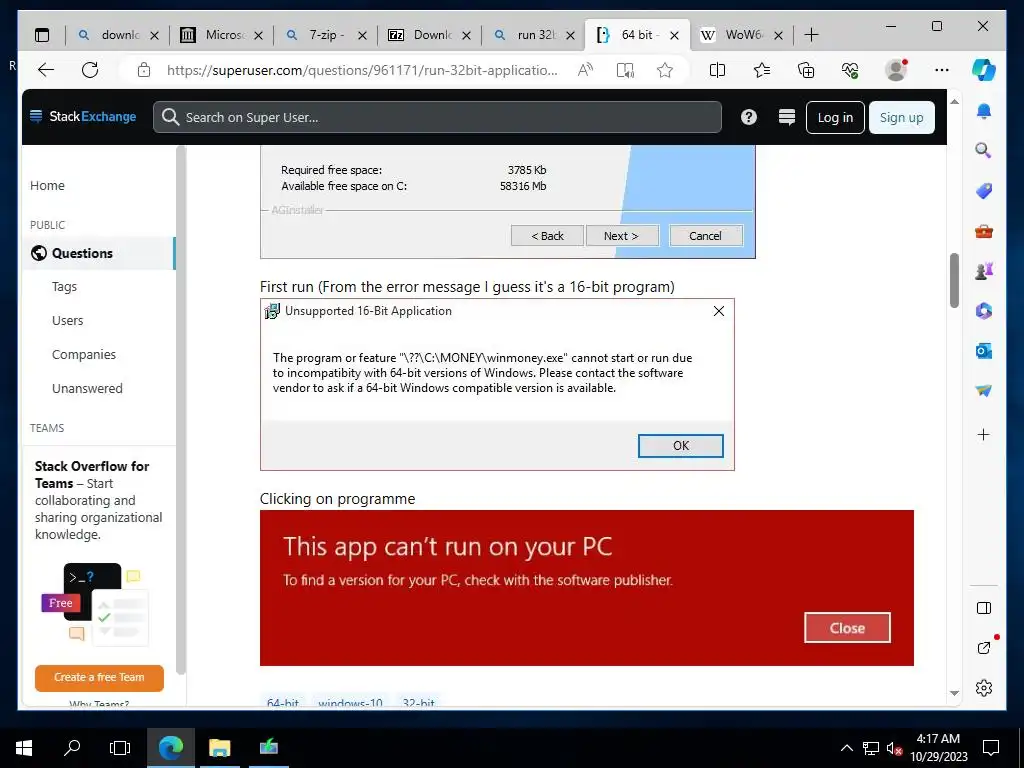The width and height of the screenshot is (1024, 768).
Task: Open the tab actions menu icon
Action: (x=42, y=35)
